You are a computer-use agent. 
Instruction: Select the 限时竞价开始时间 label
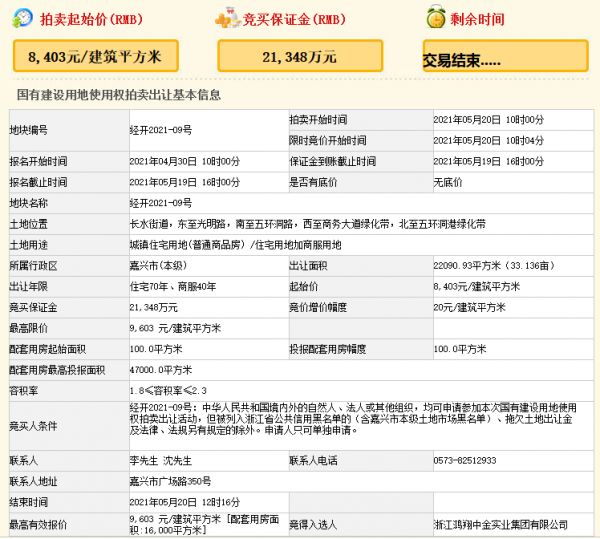328,140
